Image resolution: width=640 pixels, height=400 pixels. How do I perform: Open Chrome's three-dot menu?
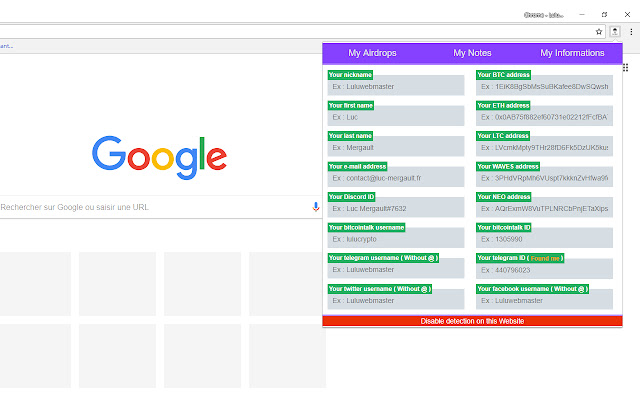coord(631,32)
